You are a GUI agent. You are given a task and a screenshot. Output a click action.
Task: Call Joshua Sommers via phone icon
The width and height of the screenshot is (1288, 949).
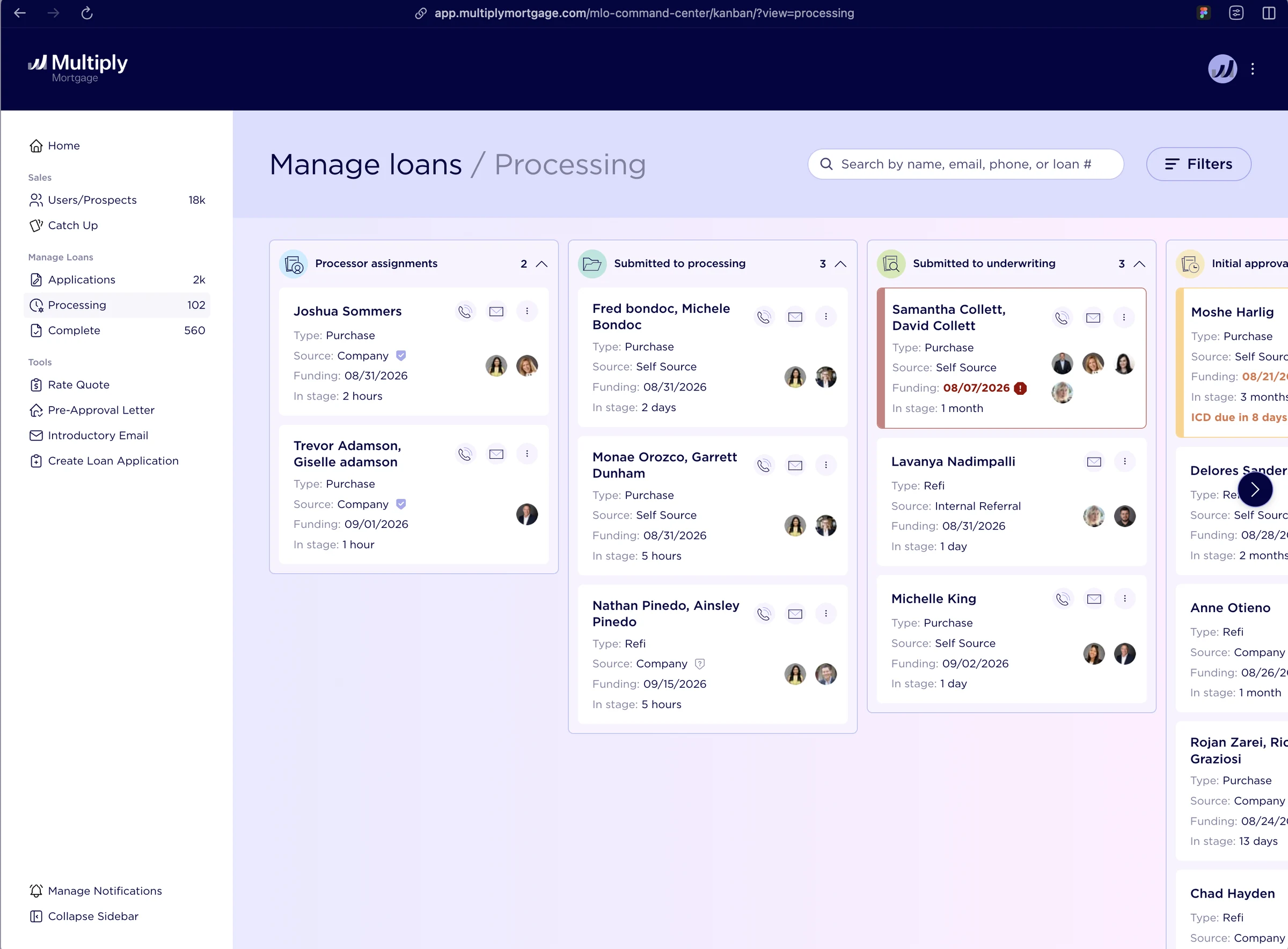465,311
